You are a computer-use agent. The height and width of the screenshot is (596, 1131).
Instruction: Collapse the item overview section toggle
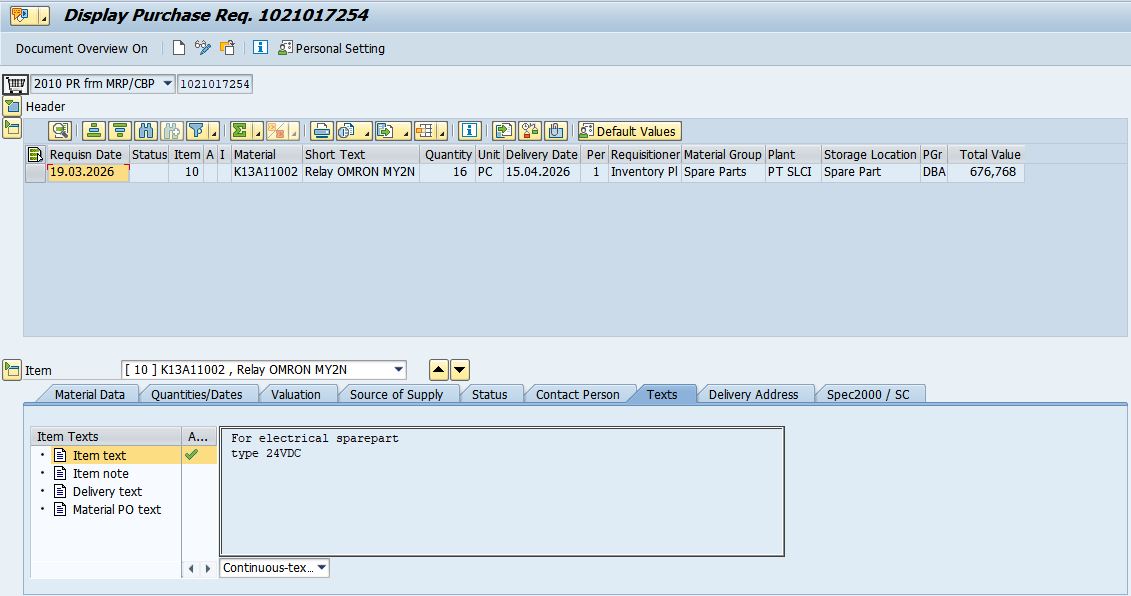[x=12, y=128]
